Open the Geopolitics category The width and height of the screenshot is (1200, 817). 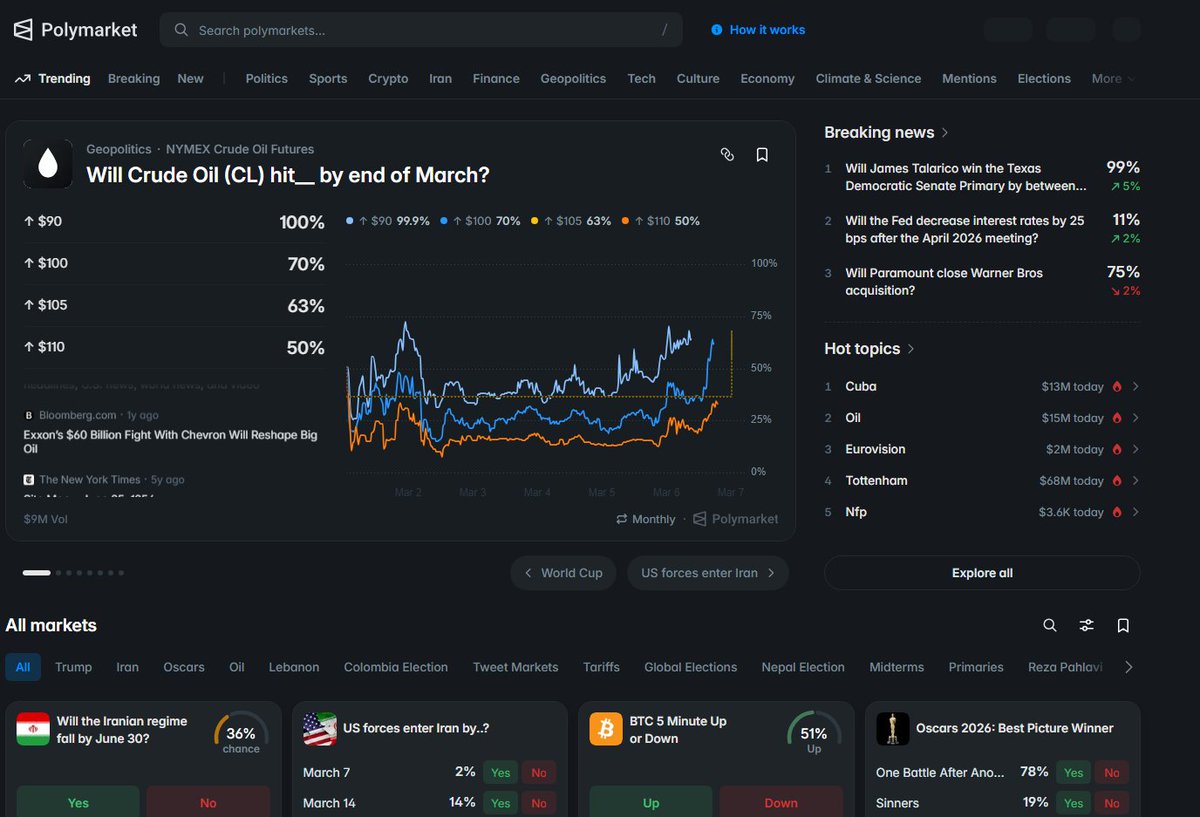[x=573, y=78]
